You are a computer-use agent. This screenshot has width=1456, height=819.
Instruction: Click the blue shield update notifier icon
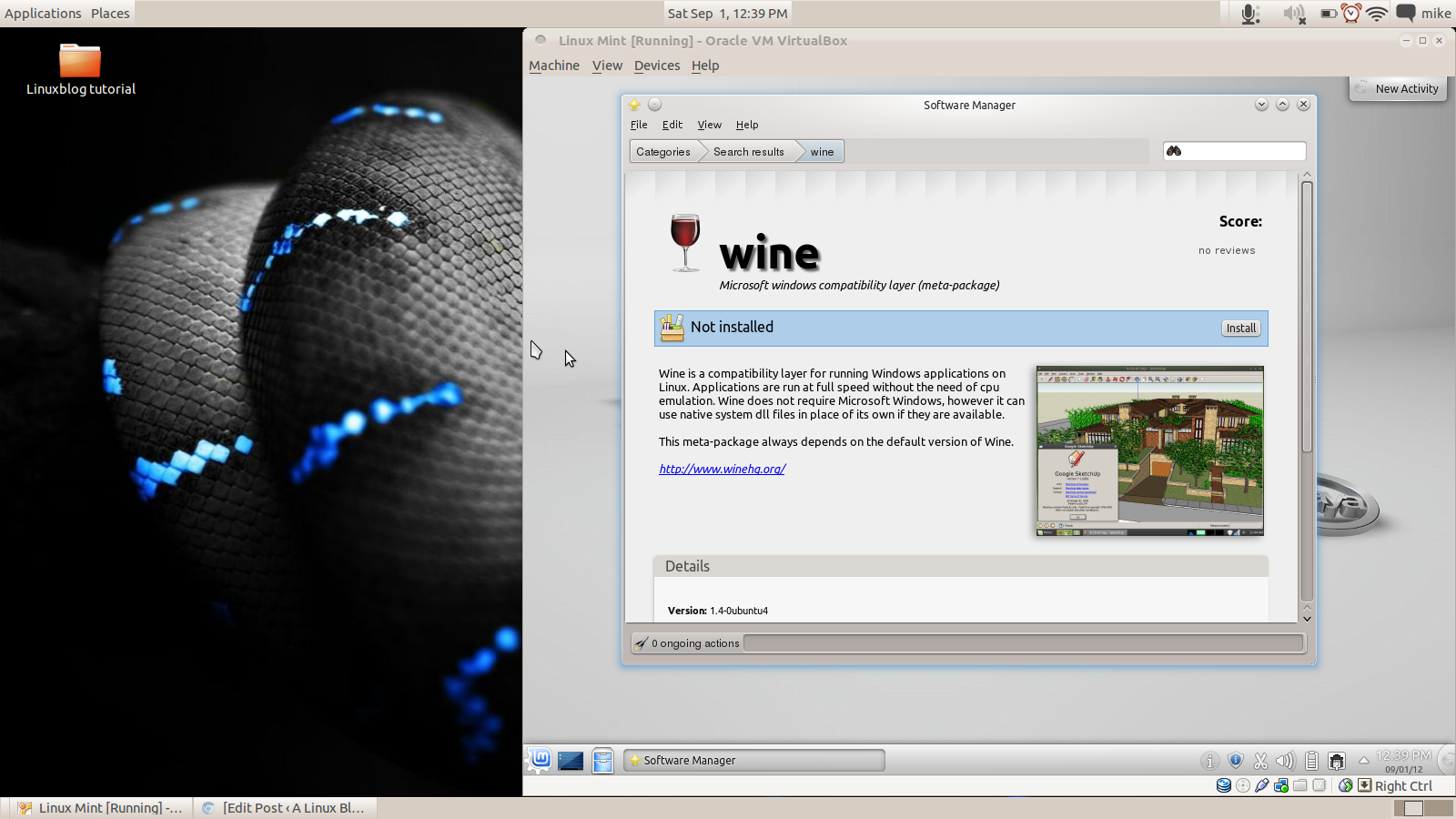[1235, 760]
